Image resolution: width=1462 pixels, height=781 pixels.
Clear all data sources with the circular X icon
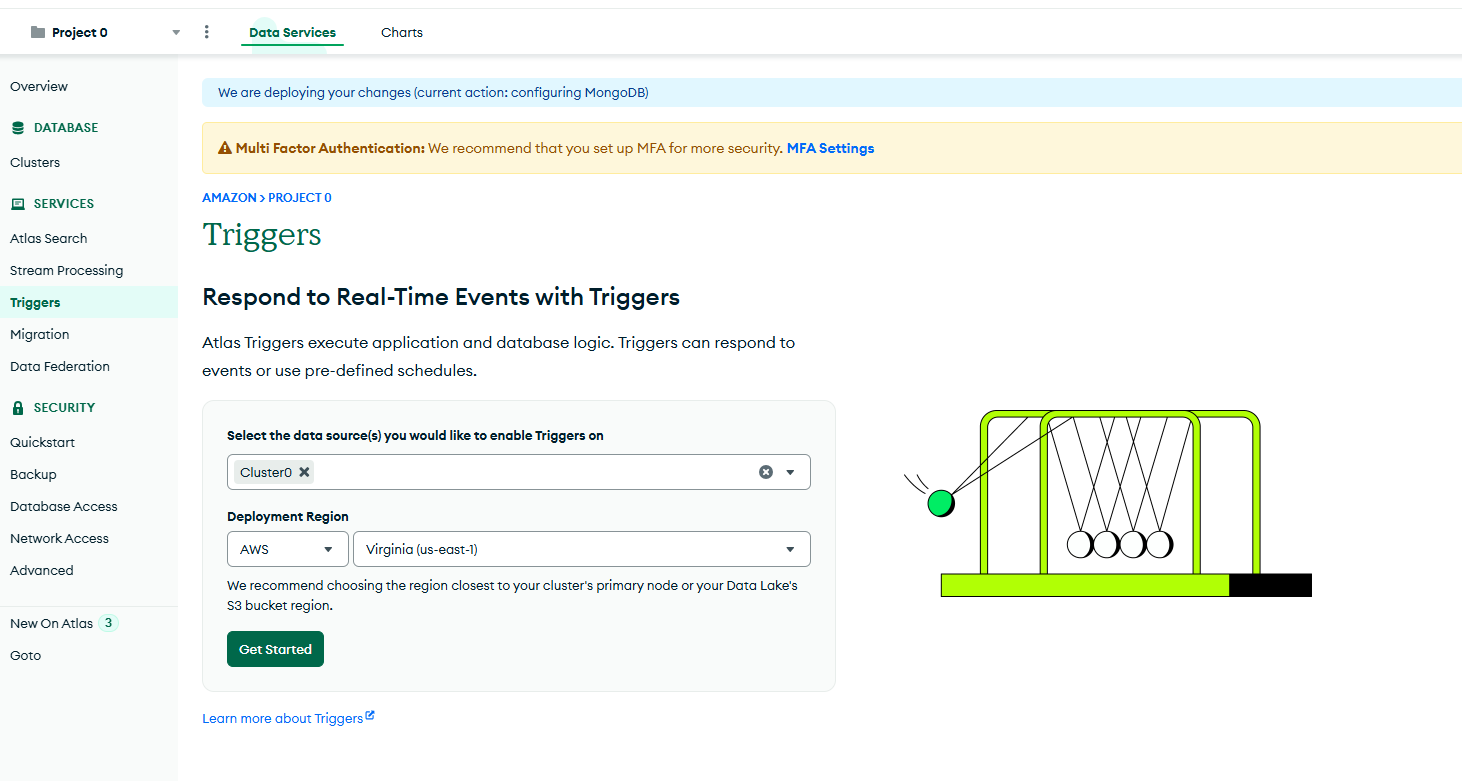765,471
